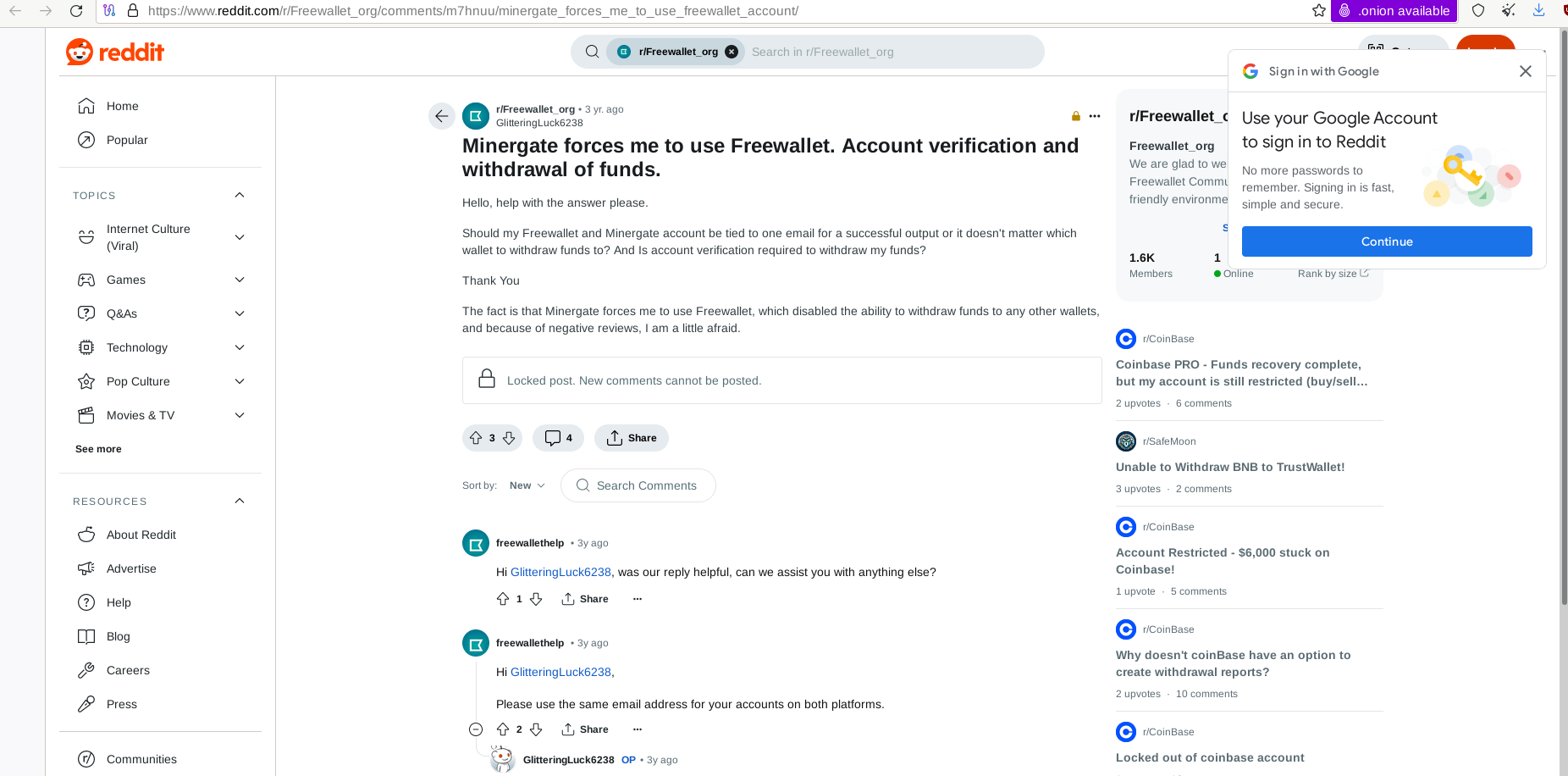This screenshot has width=1568, height=776.
Task: Open the post's comments bubble button
Action: click(559, 438)
